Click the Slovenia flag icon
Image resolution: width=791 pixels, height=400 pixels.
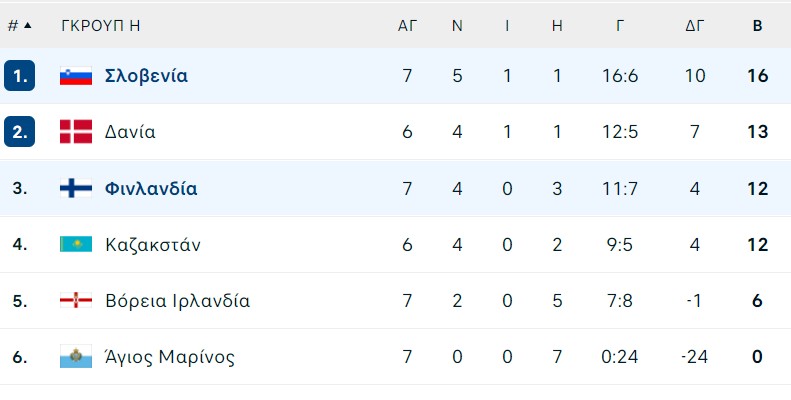pyautogui.click(x=76, y=76)
